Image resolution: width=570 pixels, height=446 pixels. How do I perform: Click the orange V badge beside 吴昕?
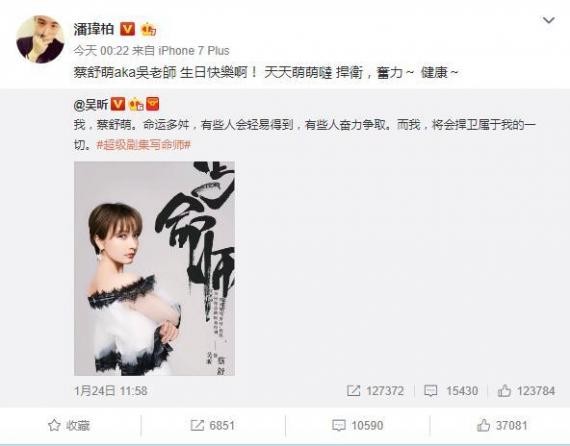tap(117, 105)
